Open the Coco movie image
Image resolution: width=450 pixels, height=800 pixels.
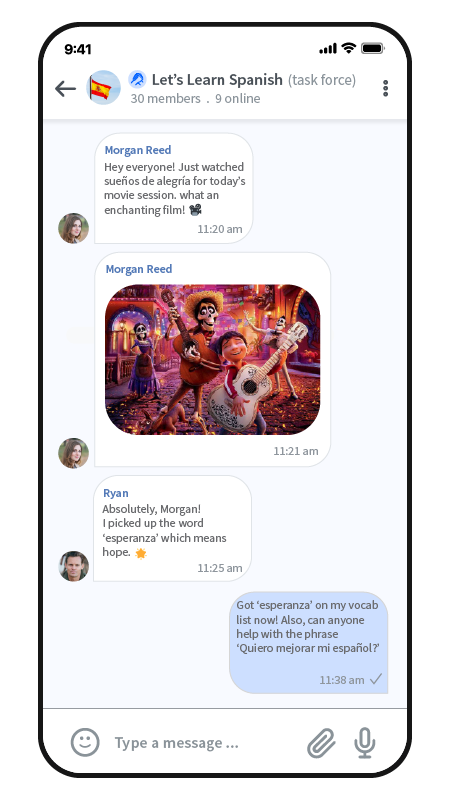click(x=213, y=360)
